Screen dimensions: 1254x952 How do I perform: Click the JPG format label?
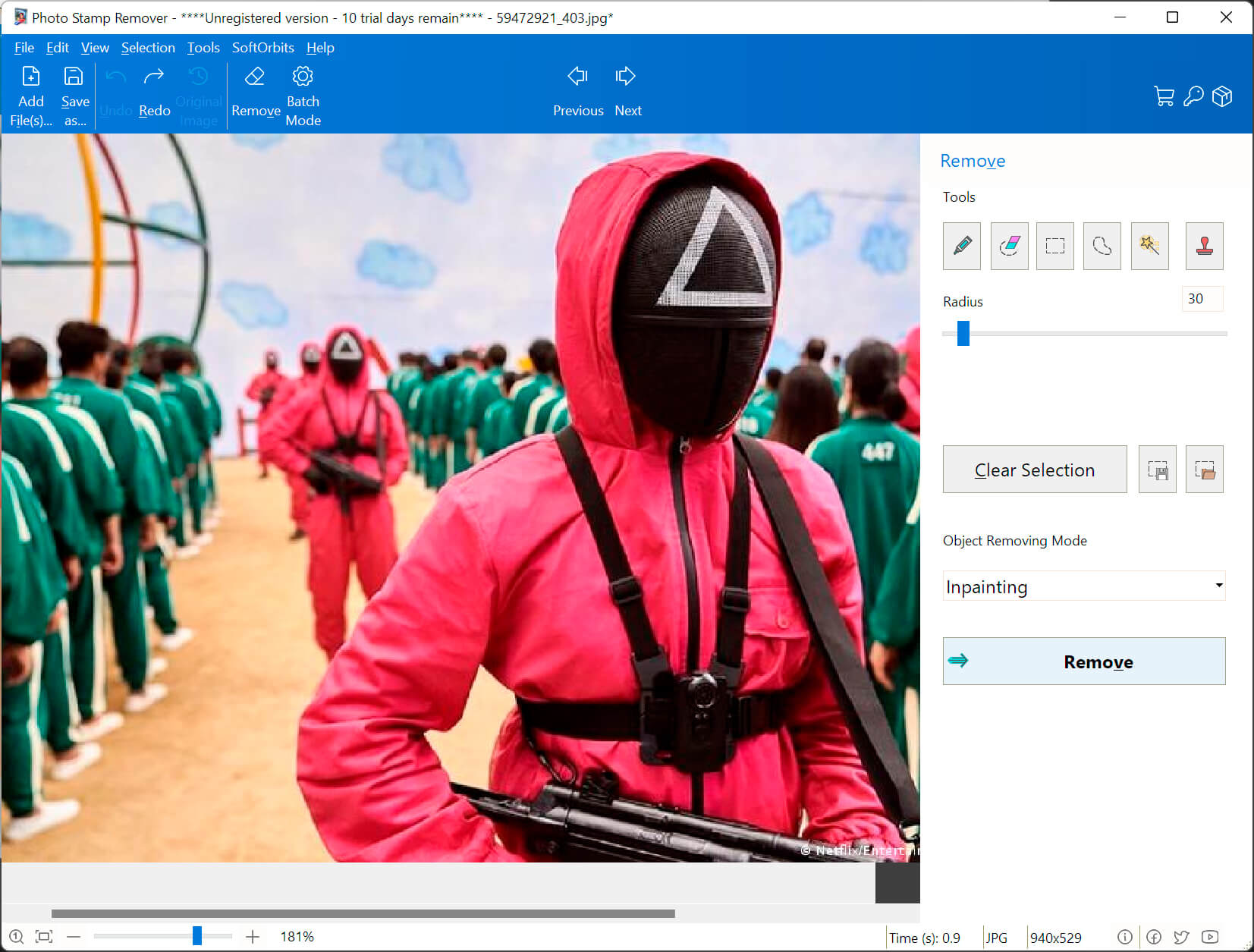tap(997, 938)
